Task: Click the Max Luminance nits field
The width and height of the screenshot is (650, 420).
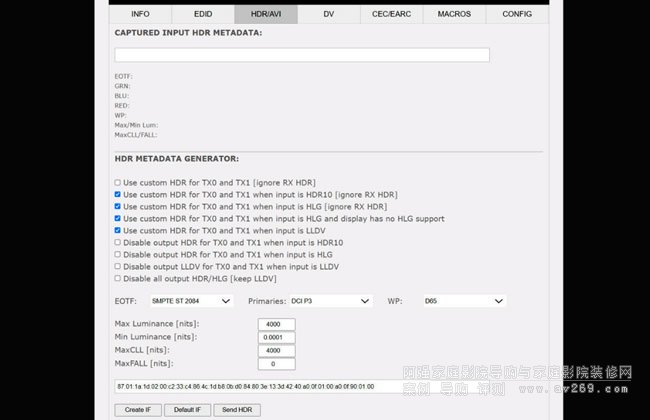Action: coord(276,324)
